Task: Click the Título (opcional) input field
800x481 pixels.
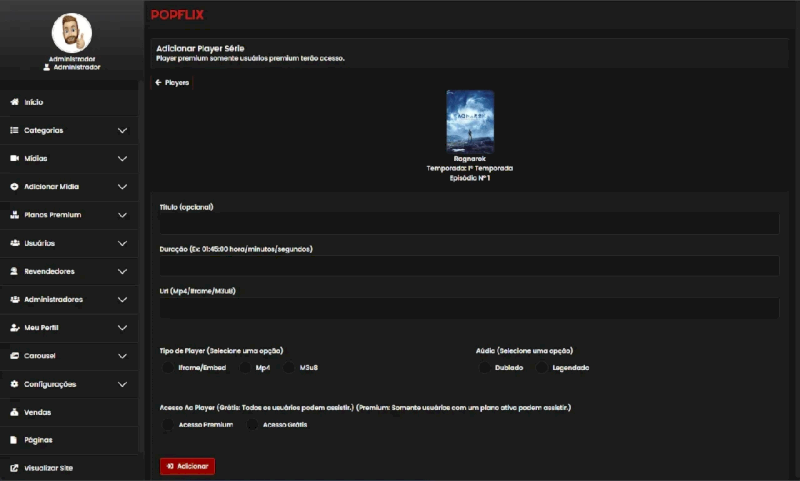Action: pos(469,224)
